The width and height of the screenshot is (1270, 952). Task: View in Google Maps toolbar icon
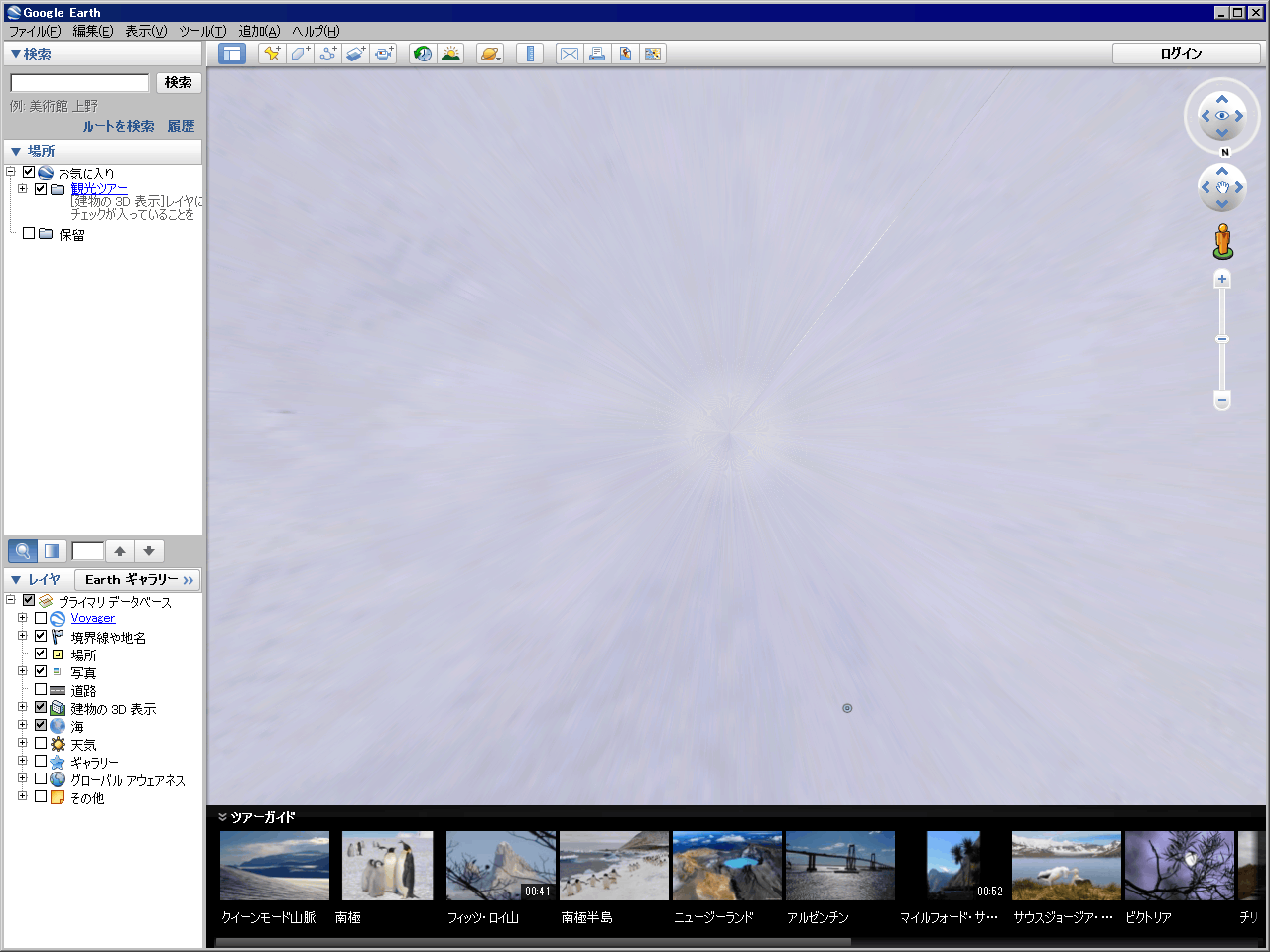click(653, 54)
